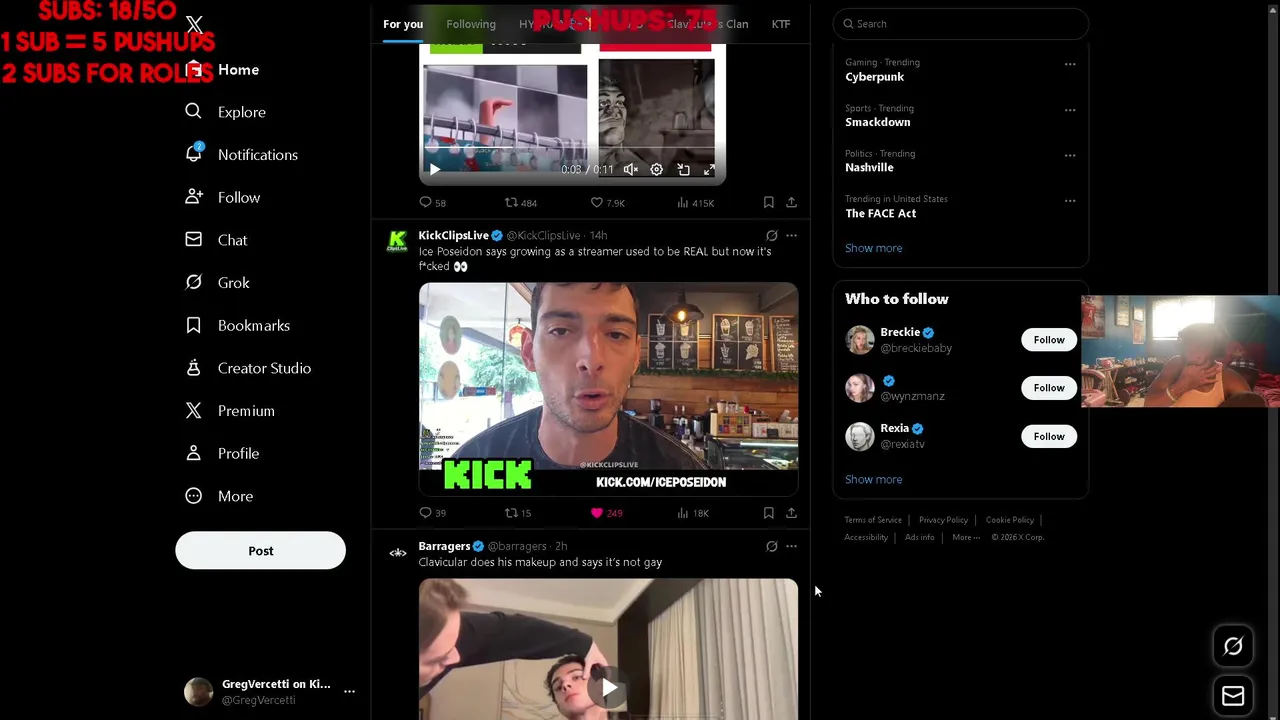Repost the post with 484 reposts
Viewport: 1280px width, 720px height.
(521, 203)
